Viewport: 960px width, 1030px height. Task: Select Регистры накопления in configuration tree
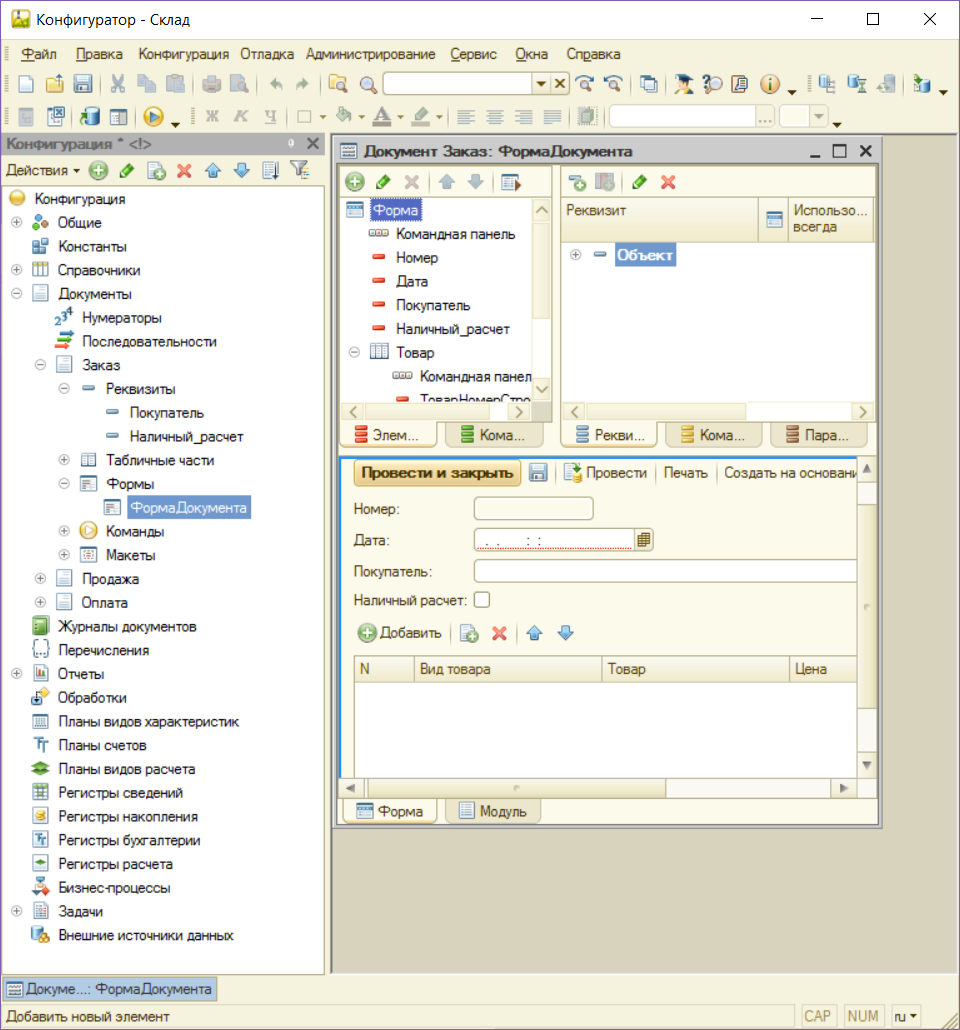pyautogui.click(x=127, y=817)
